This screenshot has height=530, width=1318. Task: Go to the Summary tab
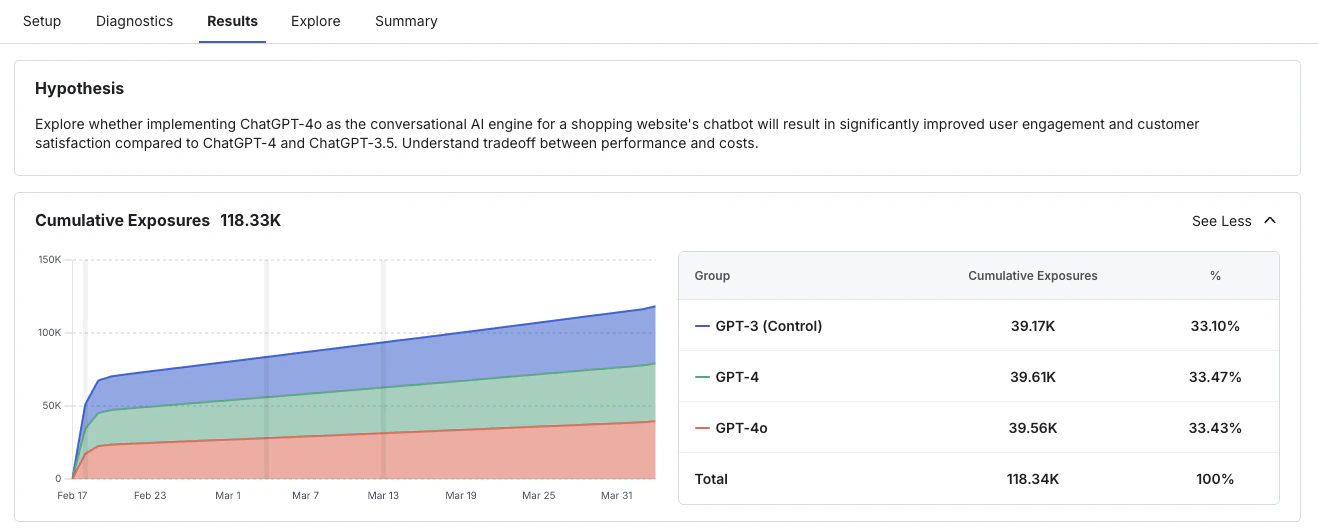click(406, 21)
